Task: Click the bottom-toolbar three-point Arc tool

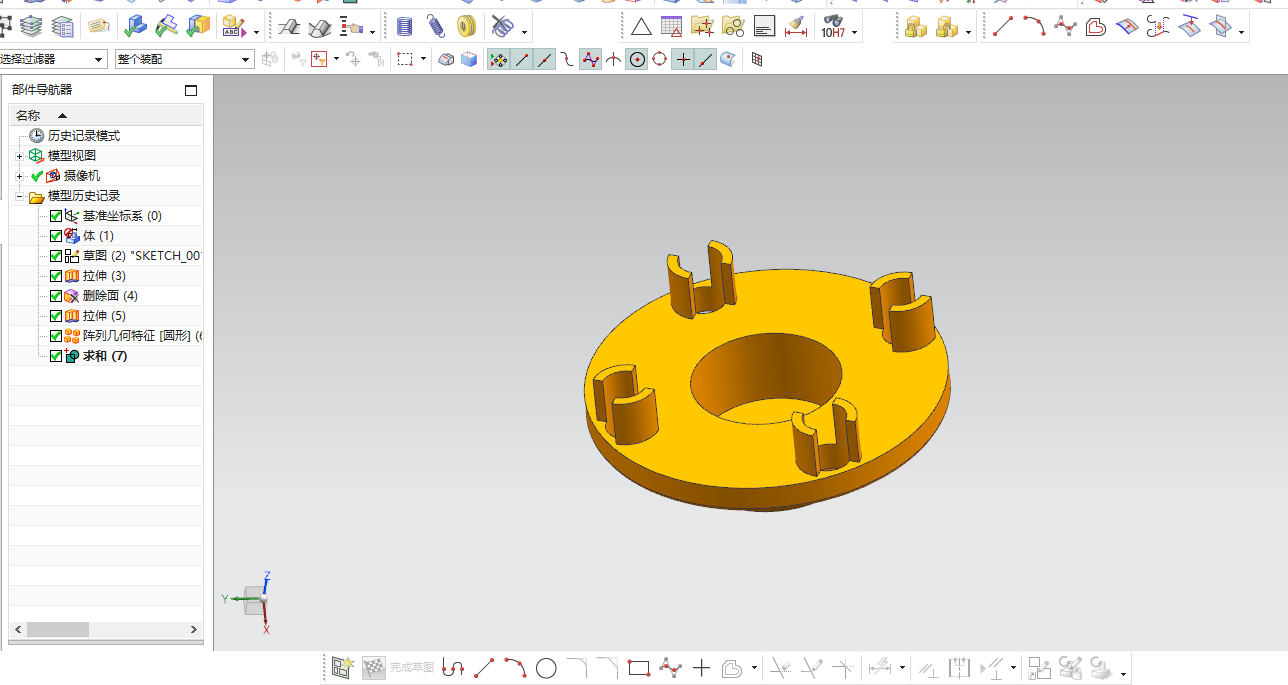Action: coord(515,667)
